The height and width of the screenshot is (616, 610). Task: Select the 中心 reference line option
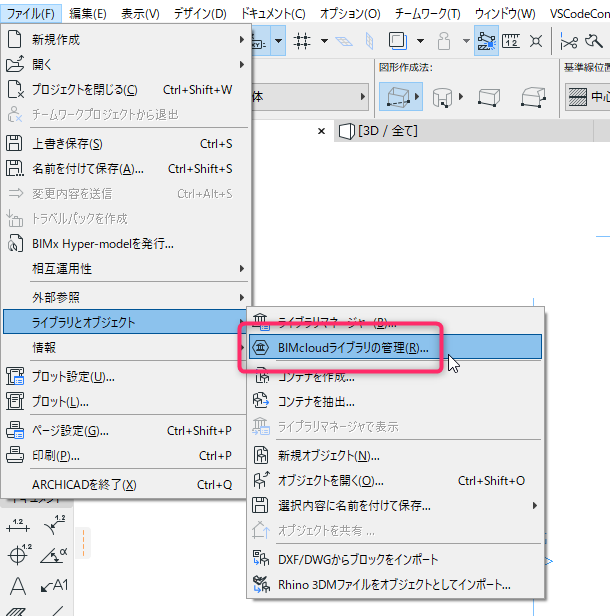(x=588, y=96)
